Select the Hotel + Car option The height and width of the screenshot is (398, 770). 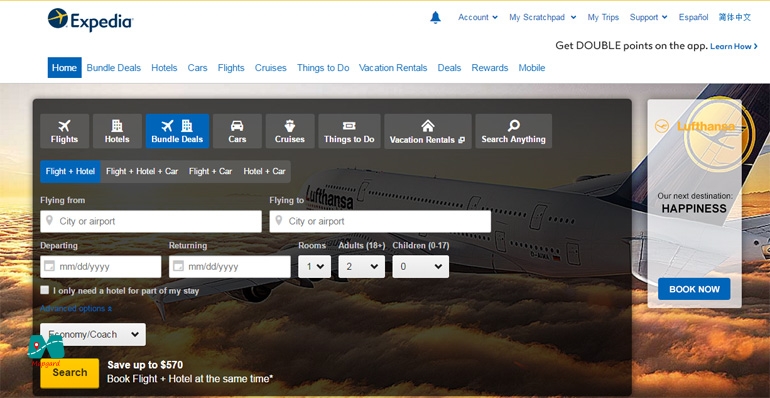(x=264, y=171)
